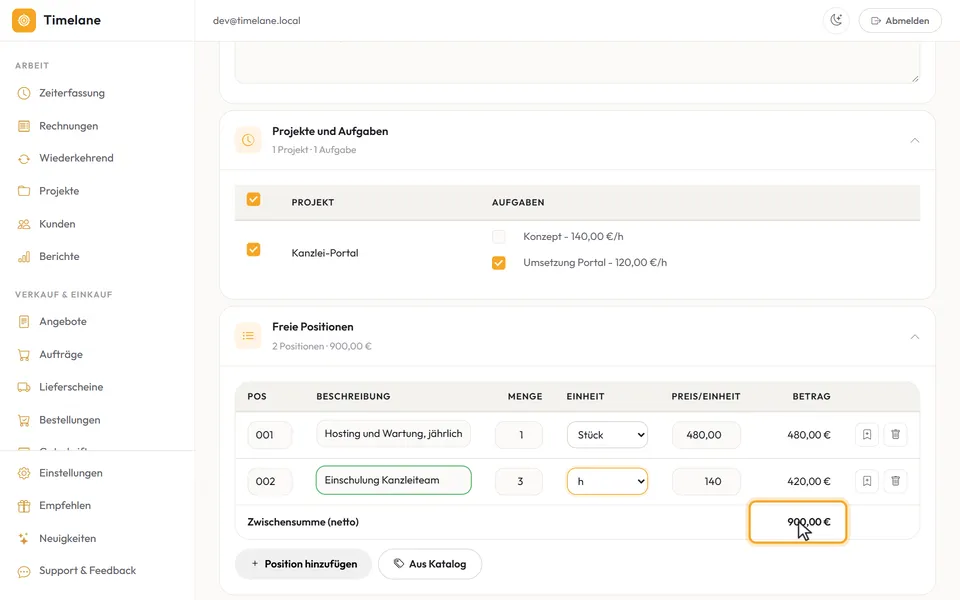Click the Rechnungen sidebar icon
This screenshot has width=960, height=600.
coord(24,126)
